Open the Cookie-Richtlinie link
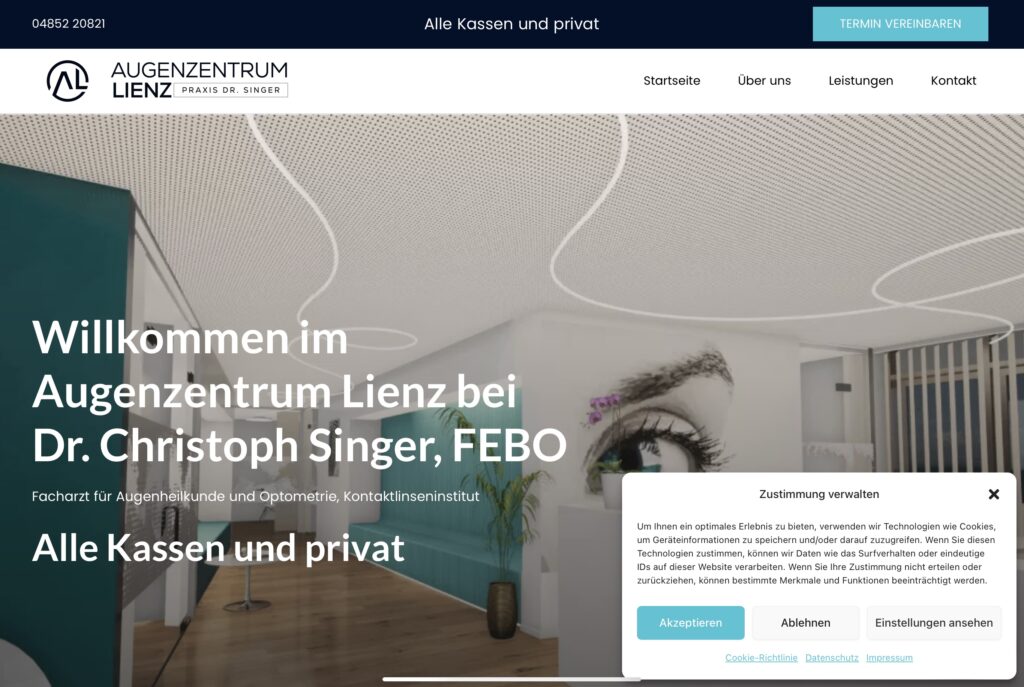This screenshot has height=687, width=1024. coord(761,658)
